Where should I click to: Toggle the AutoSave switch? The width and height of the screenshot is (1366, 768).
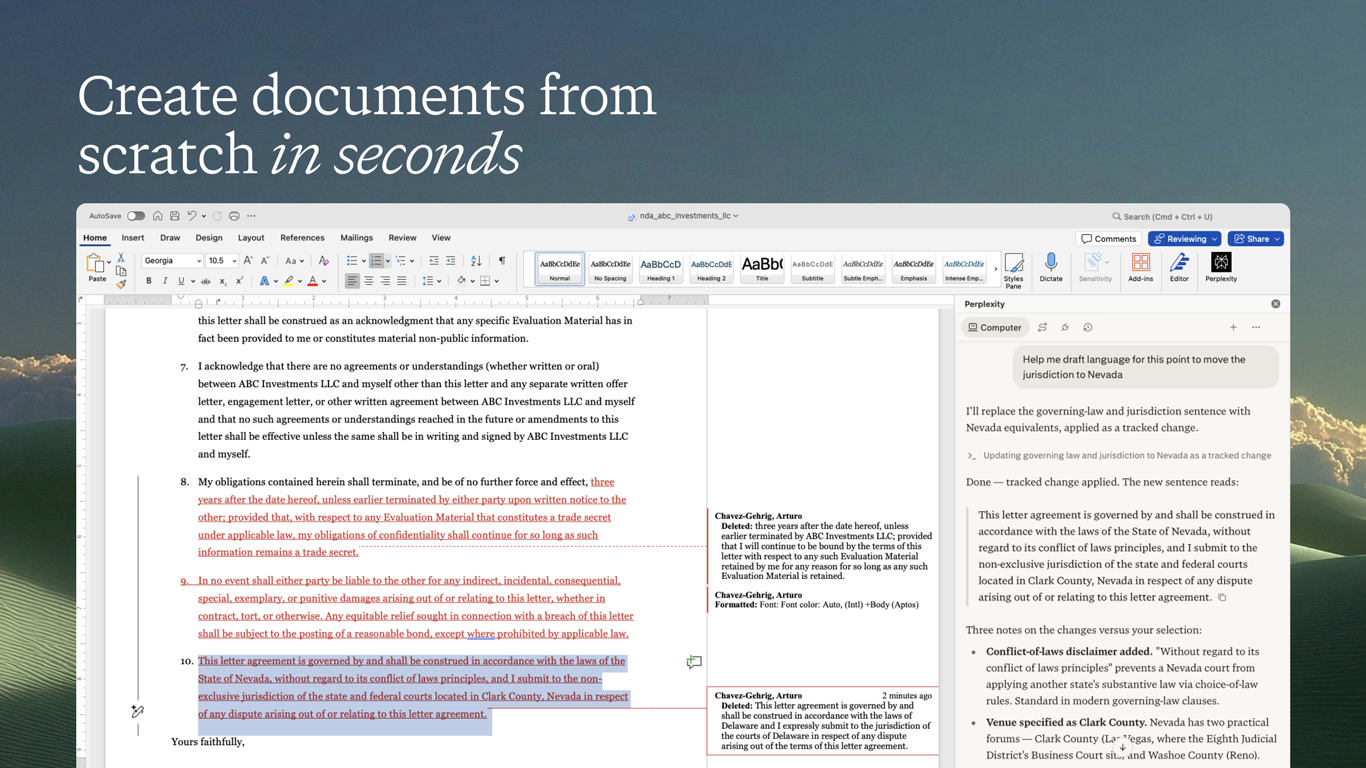[135, 216]
